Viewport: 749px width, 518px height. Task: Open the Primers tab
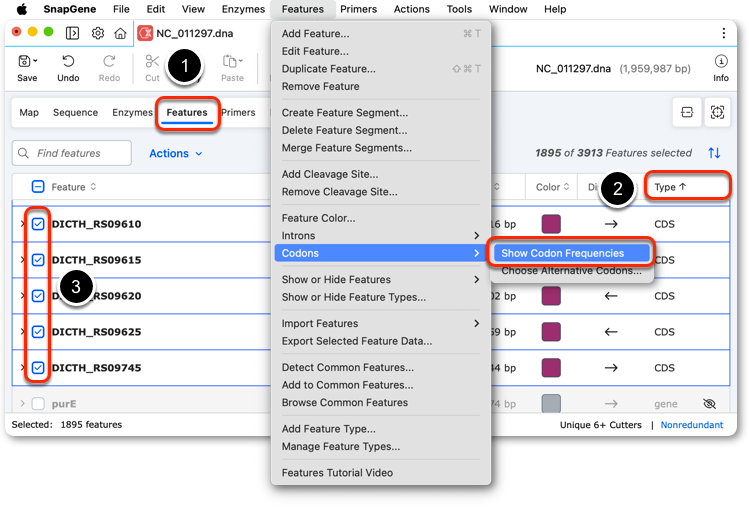click(238, 112)
